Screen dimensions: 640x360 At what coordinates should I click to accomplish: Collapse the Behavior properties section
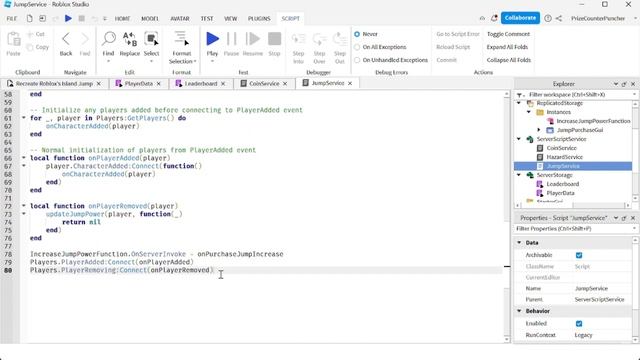pyautogui.click(x=519, y=311)
